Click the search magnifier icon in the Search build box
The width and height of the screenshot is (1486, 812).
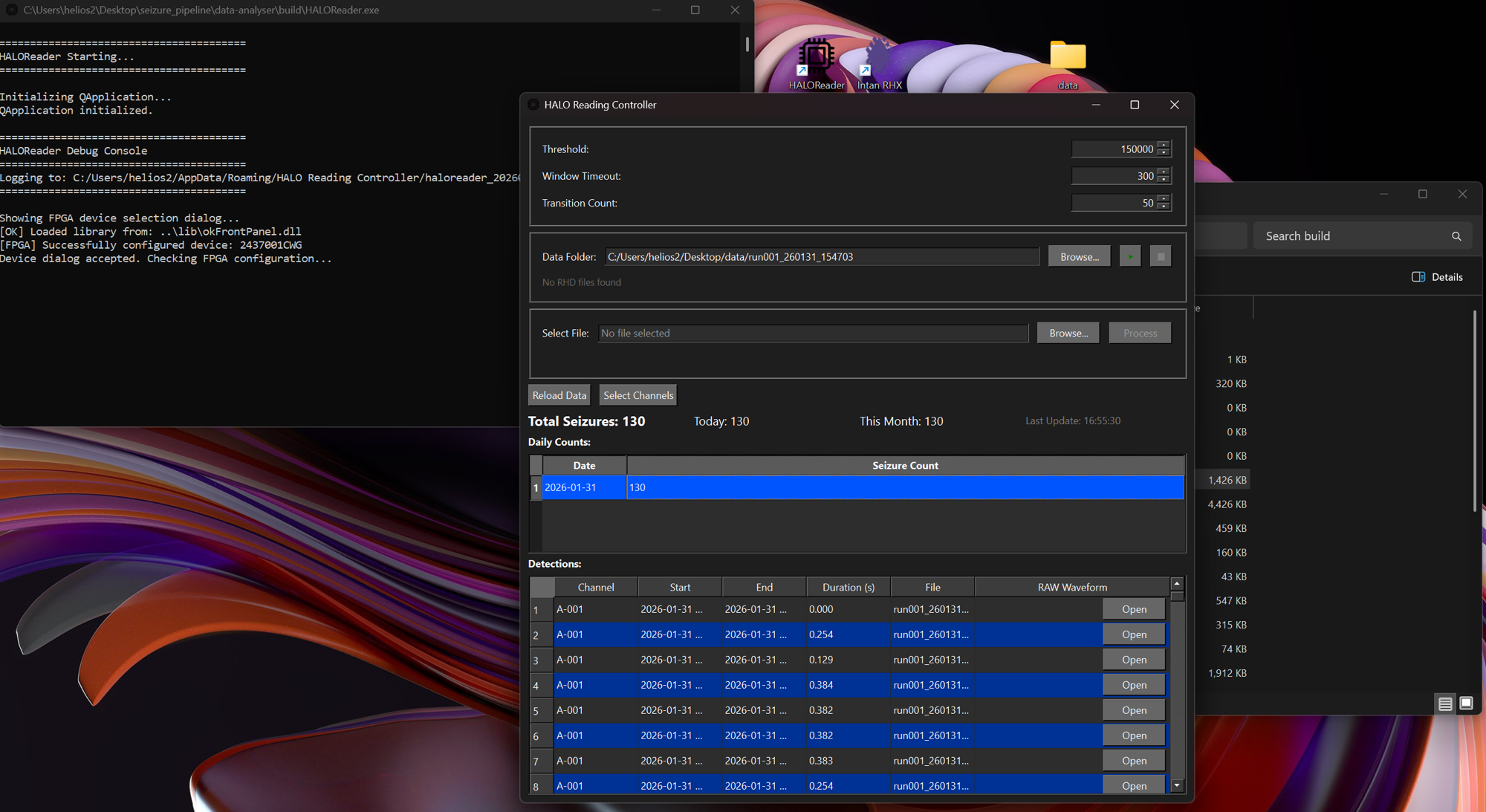pyautogui.click(x=1456, y=236)
